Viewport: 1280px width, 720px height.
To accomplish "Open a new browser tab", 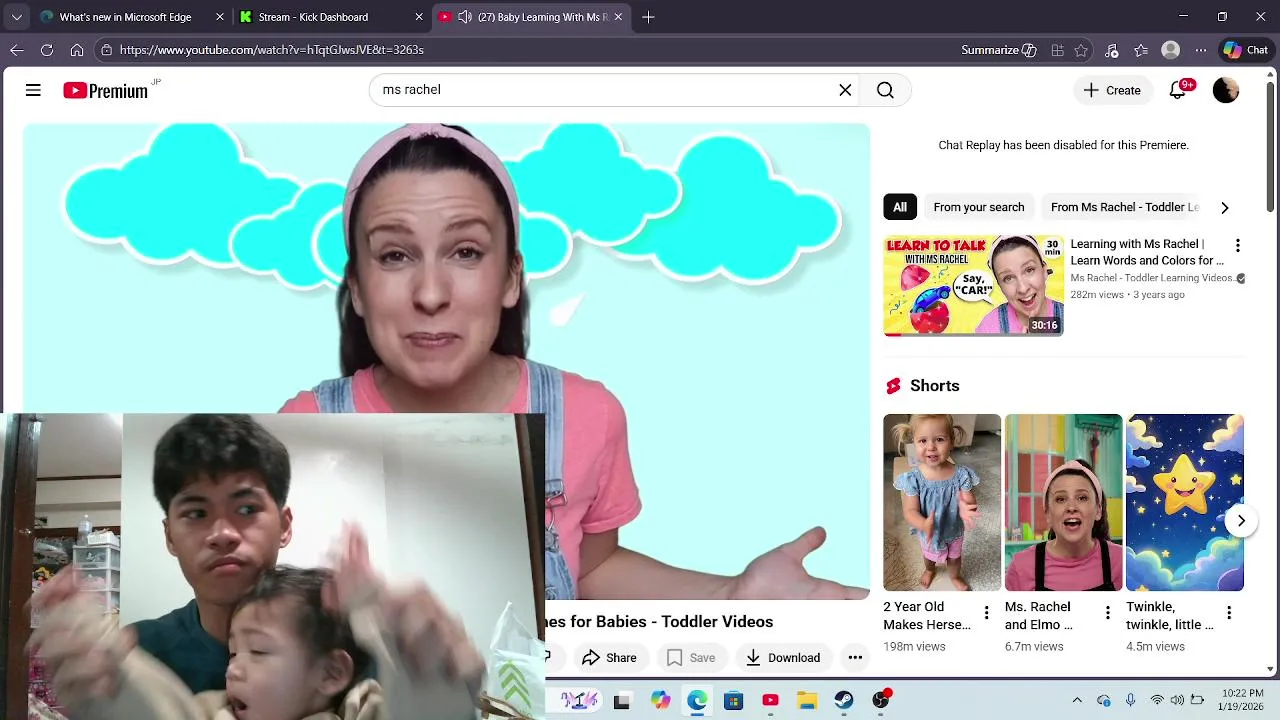I will tap(648, 17).
